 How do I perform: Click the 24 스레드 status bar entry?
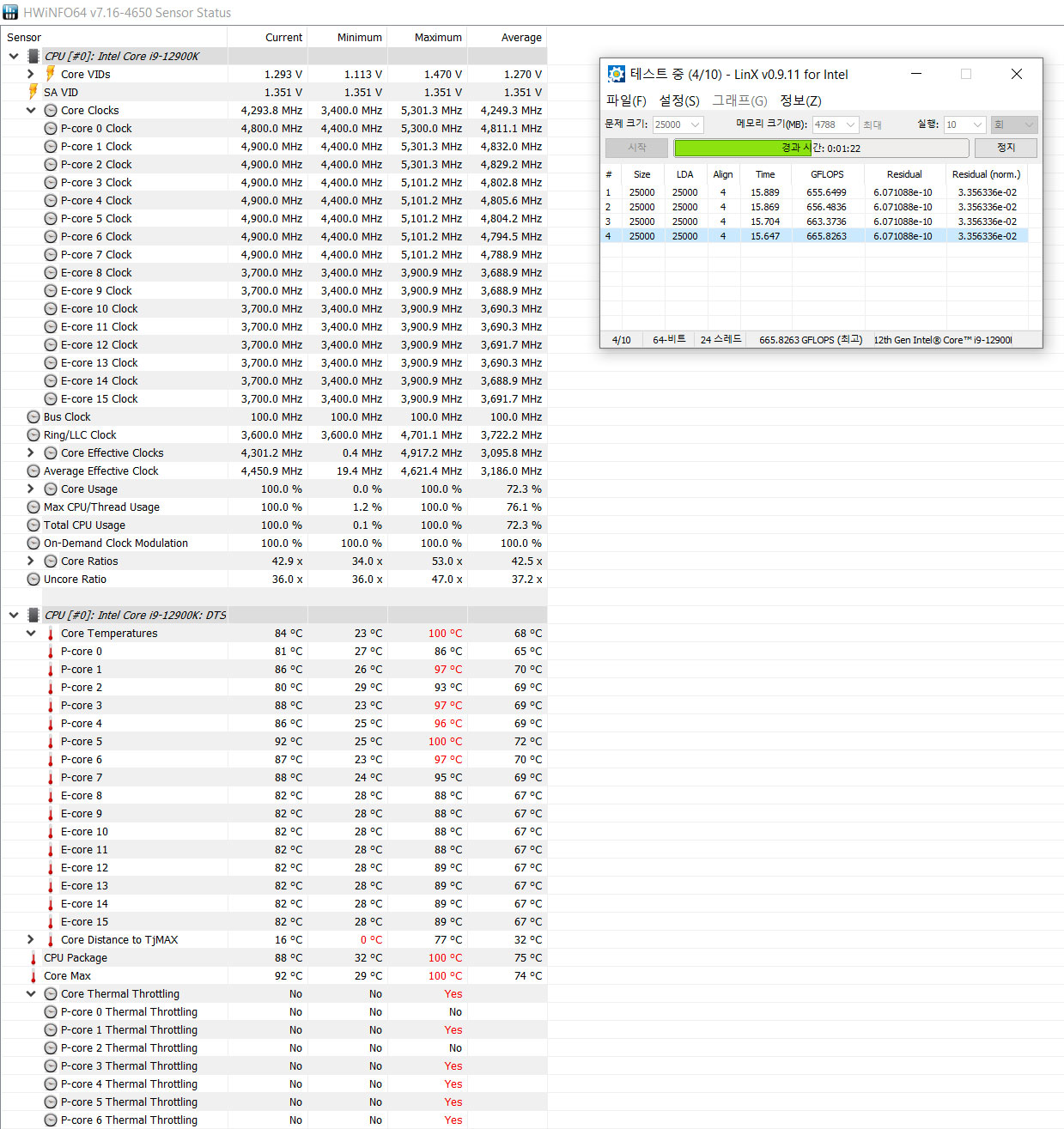(720, 340)
